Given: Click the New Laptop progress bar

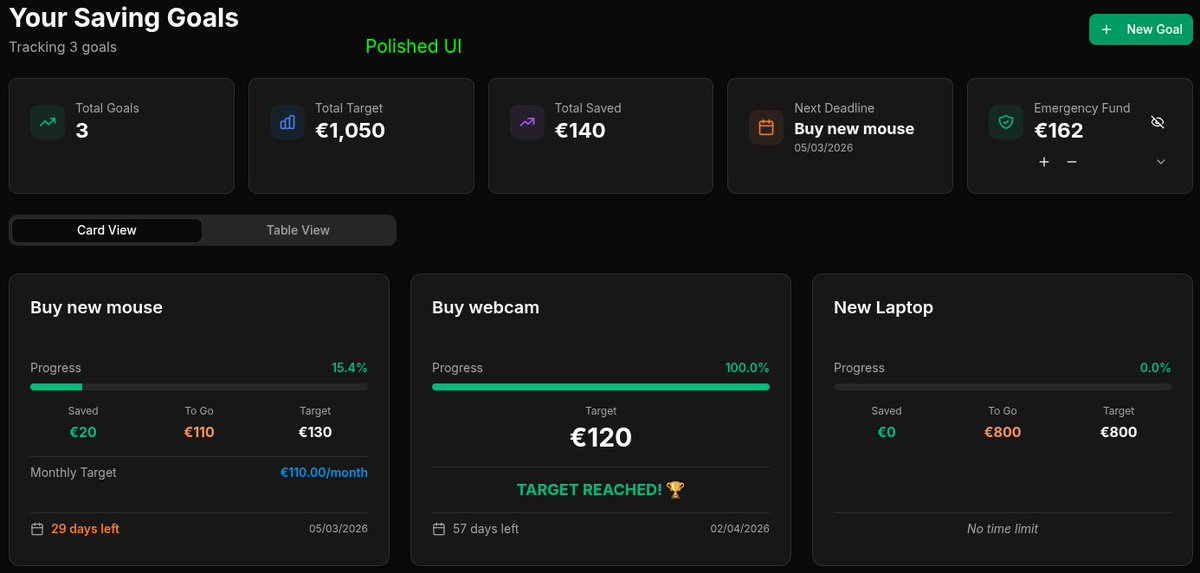Looking at the screenshot, I should coord(1002,387).
